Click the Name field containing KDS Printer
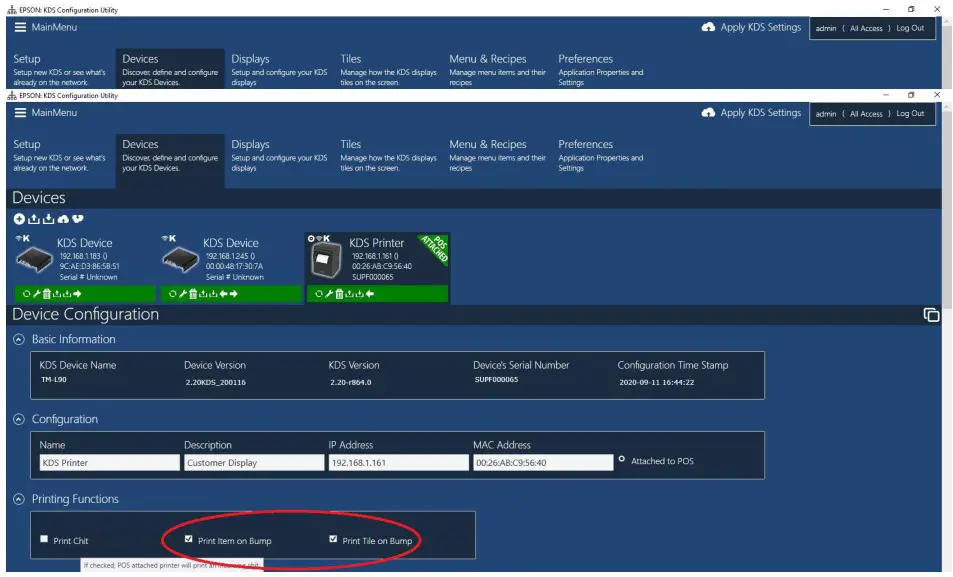 pyautogui.click(x=109, y=463)
